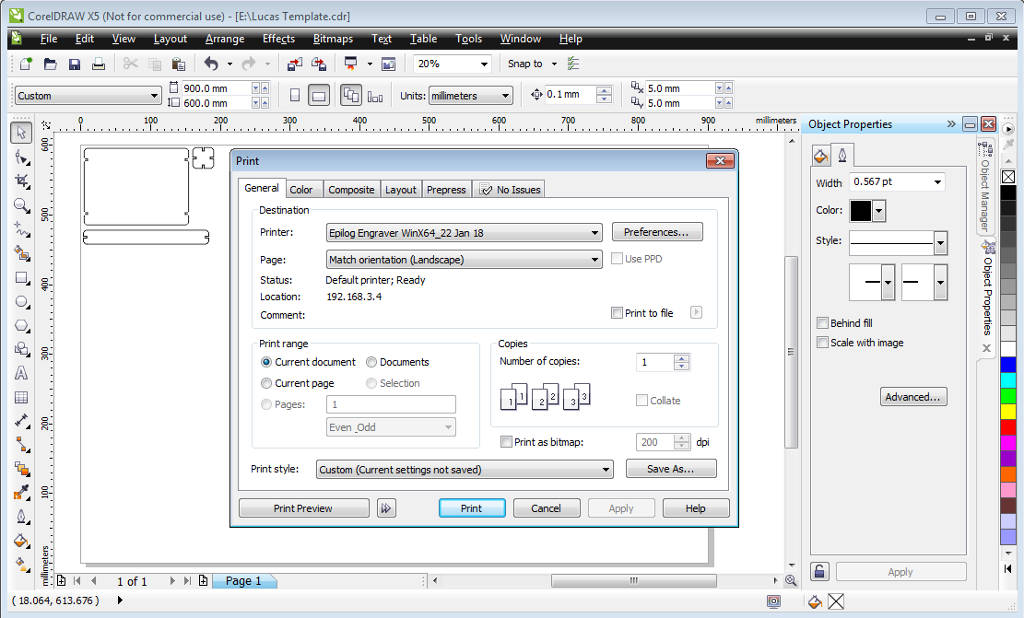Open the Effects menu

[x=279, y=39]
